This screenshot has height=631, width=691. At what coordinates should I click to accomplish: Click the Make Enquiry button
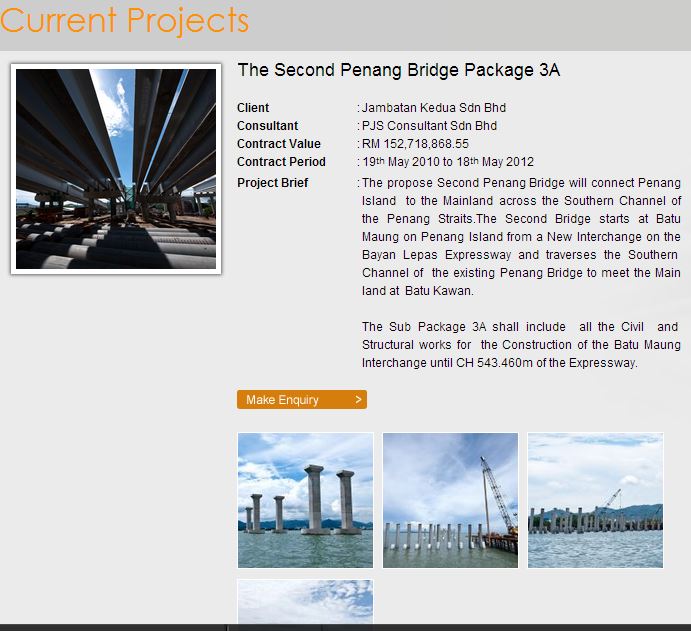pyautogui.click(x=302, y=400)
